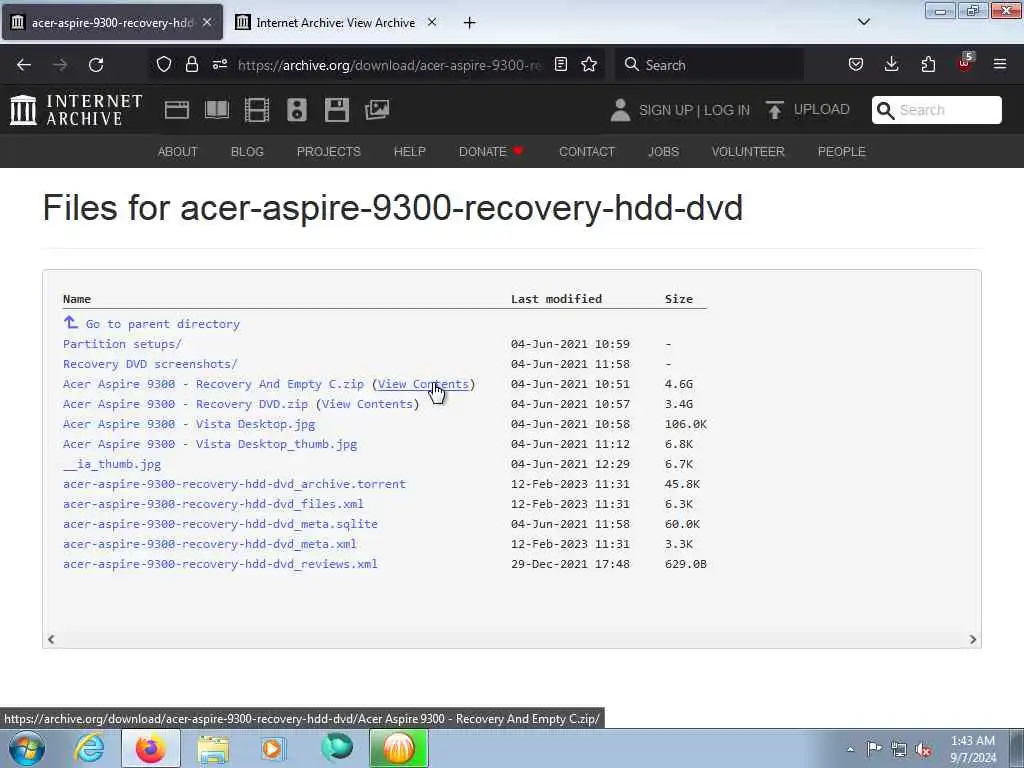Reload the page with the refresh icon

pyautogui.click(x=96, y=65)
